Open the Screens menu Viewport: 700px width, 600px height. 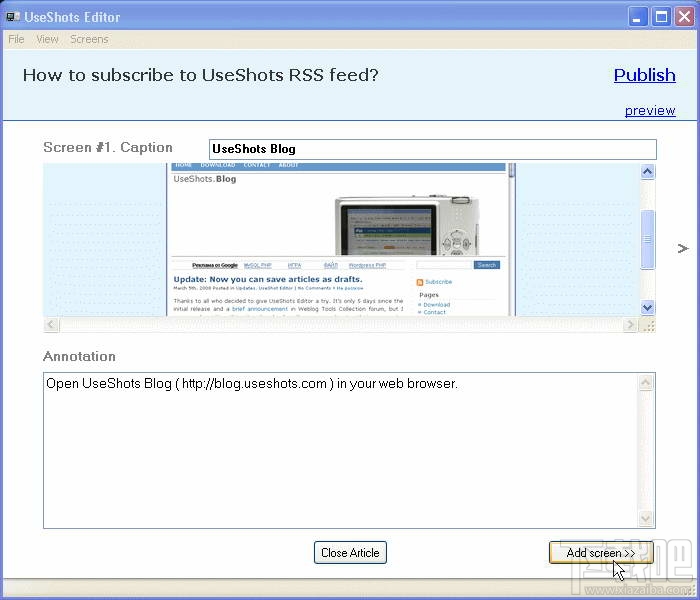tap(89, 39)
